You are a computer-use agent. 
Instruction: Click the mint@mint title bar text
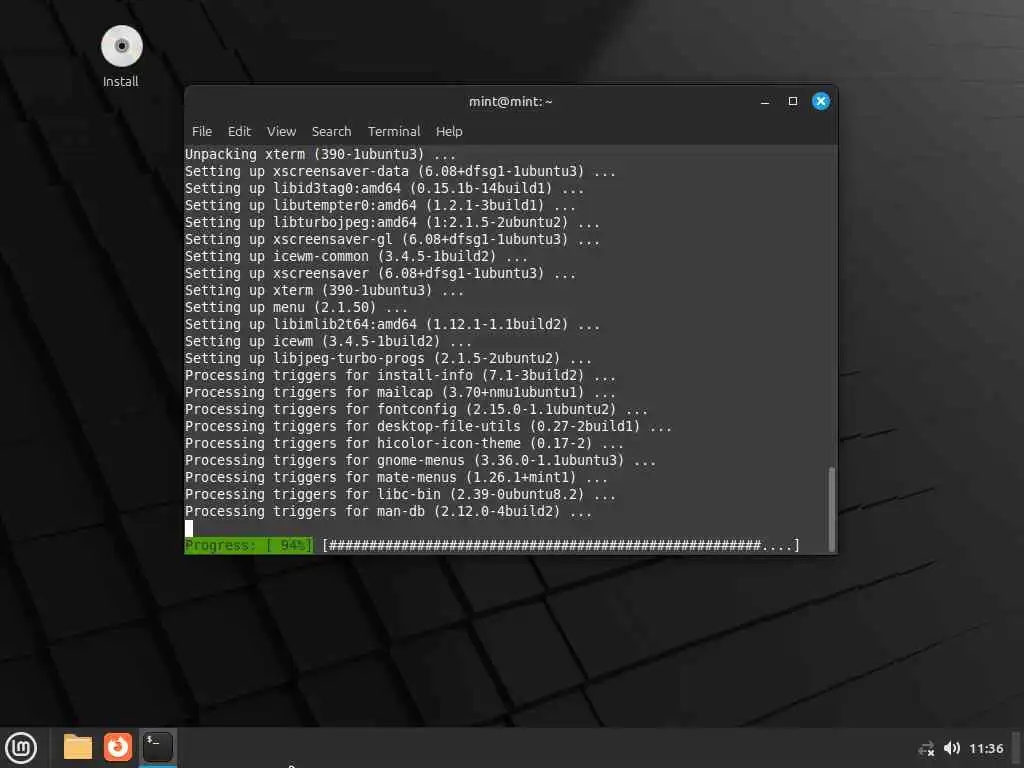click(511, 102)
